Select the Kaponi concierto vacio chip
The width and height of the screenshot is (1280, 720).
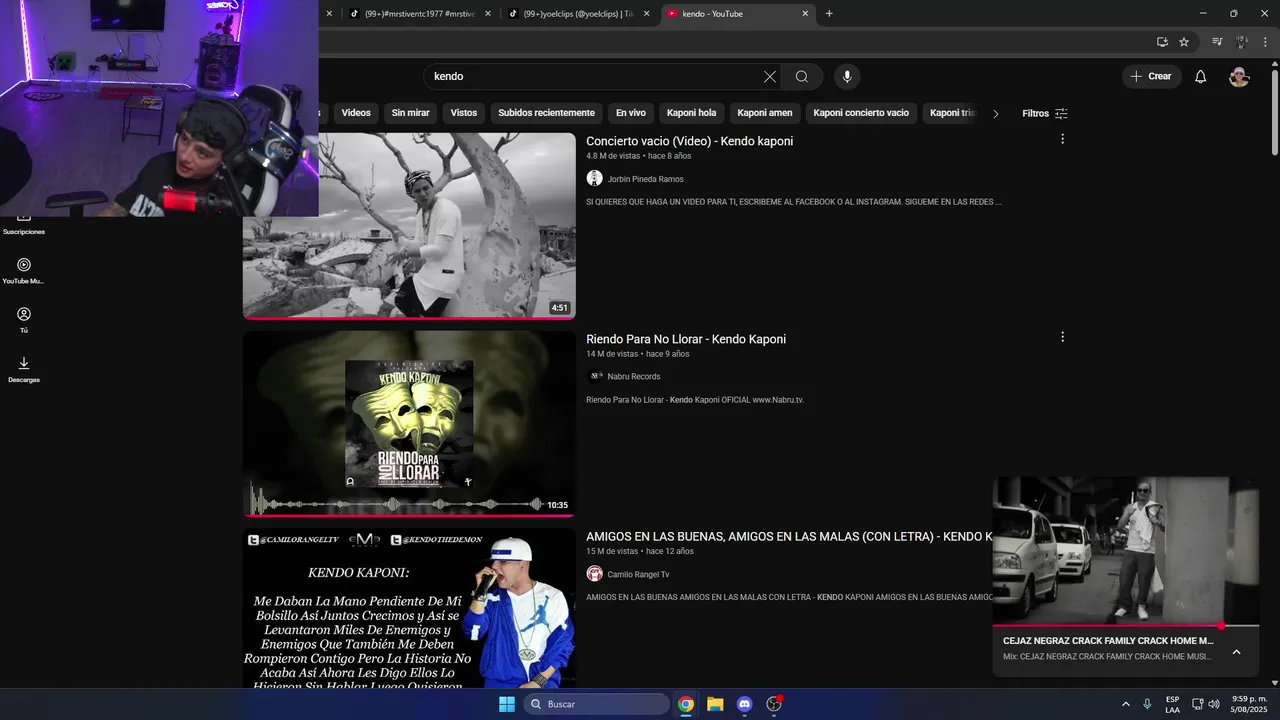click(861, 113)
